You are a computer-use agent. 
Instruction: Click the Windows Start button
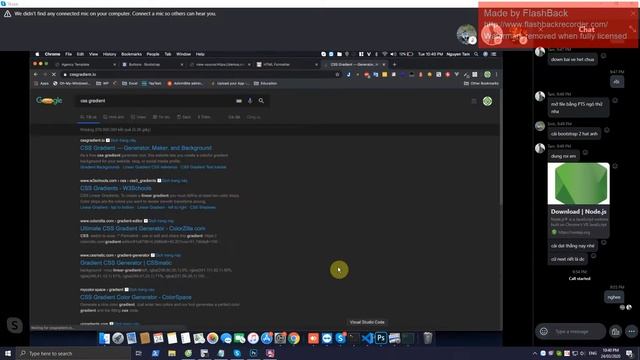(x=8, y=353)
